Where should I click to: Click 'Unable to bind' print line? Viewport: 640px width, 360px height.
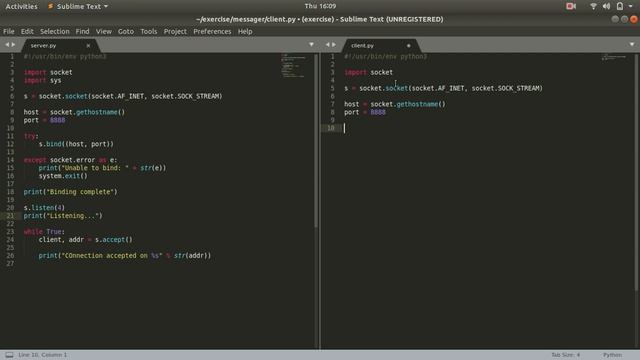(x=102, y=168)
